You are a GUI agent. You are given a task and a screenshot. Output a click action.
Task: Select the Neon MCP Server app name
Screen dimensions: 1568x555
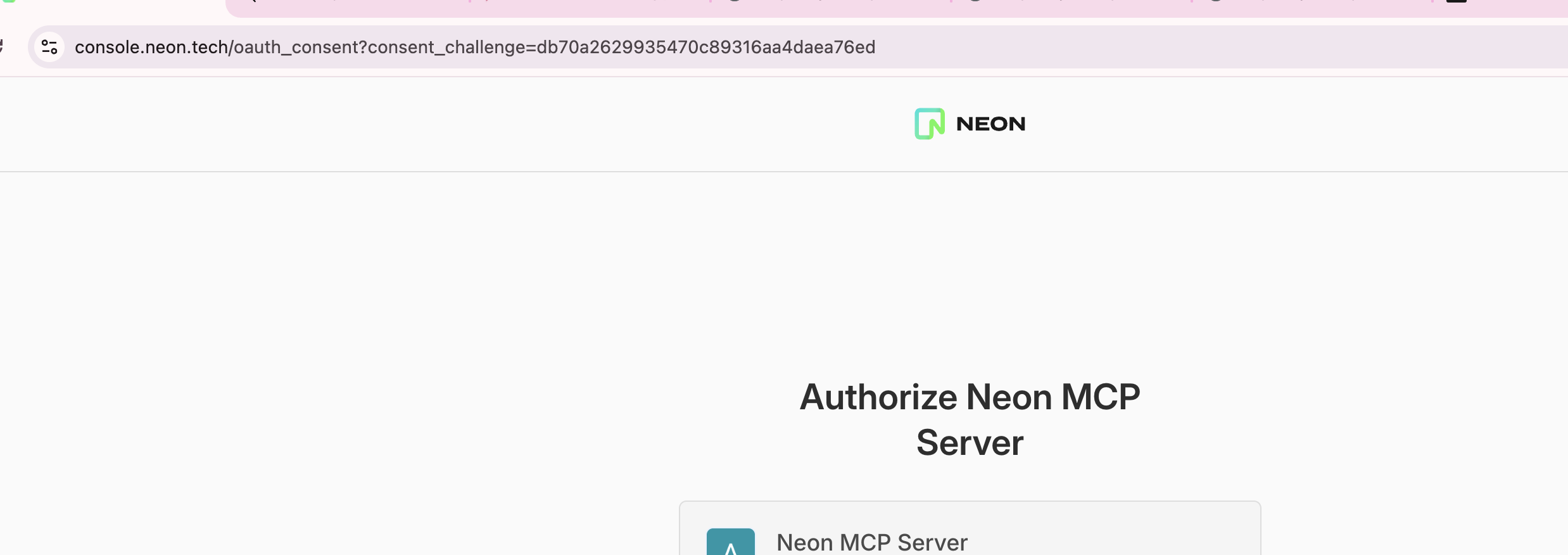click(x=872, y=542)
